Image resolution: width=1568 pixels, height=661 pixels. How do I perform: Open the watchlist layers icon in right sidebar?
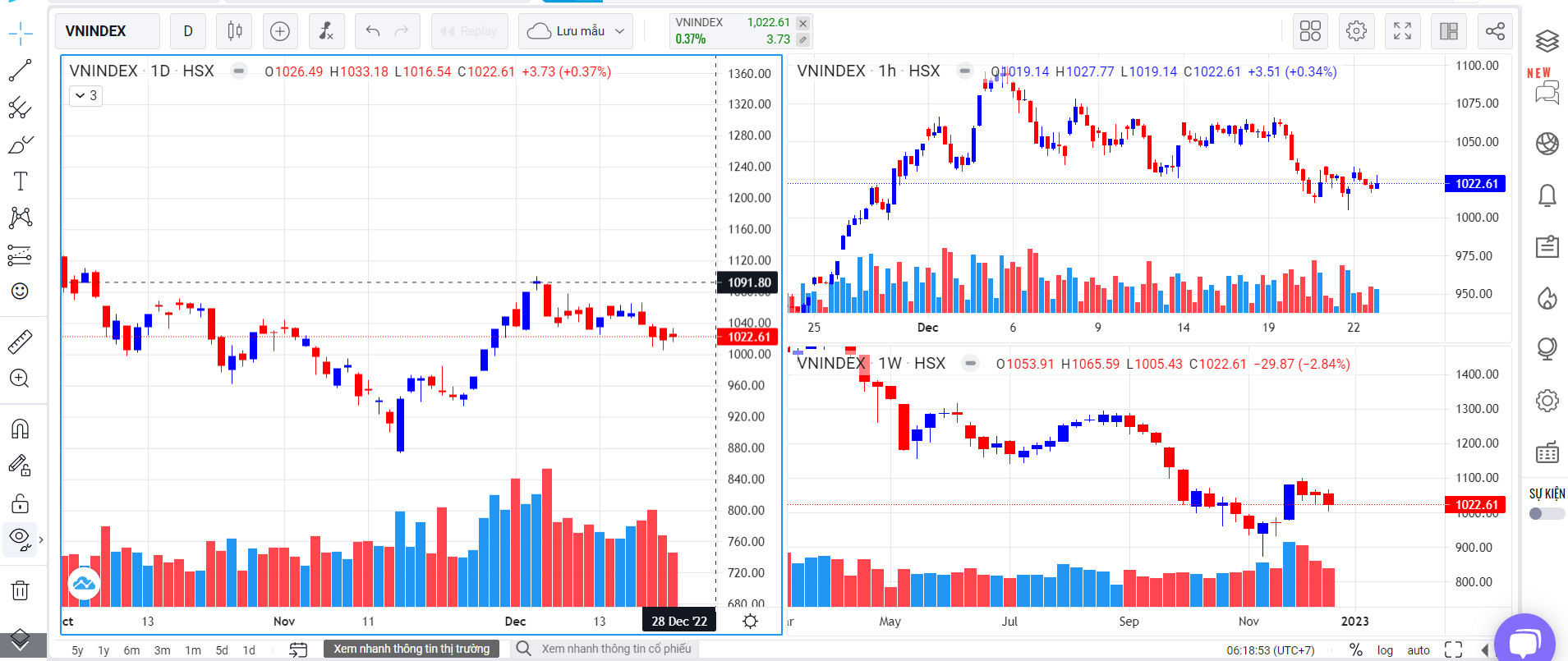click(1547, 40)
